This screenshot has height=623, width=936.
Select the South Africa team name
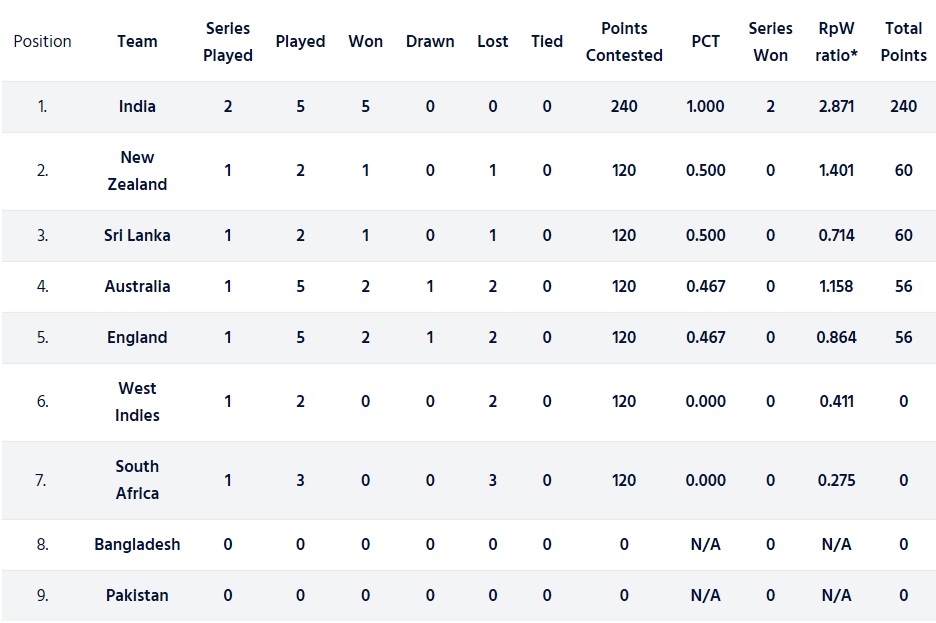(137, 479)
